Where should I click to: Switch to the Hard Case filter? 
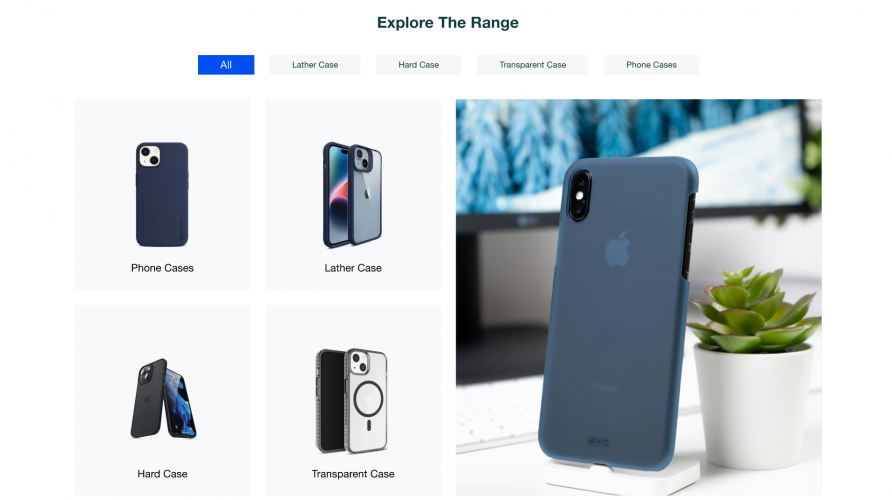point(418,65)
